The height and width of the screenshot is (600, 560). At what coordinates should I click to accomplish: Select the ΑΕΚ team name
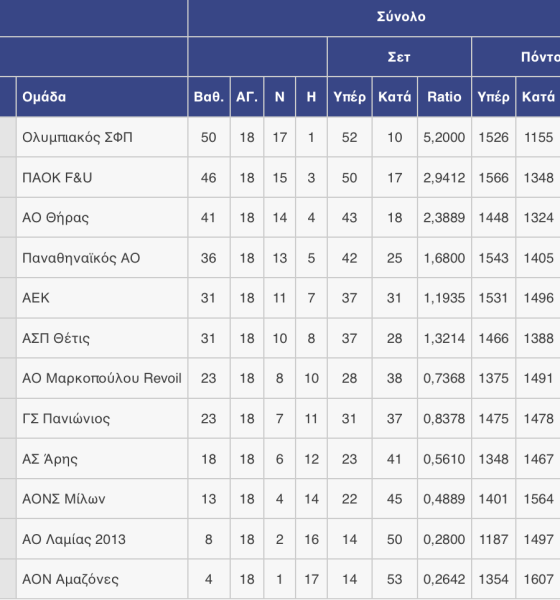click(x=36, y=298)
